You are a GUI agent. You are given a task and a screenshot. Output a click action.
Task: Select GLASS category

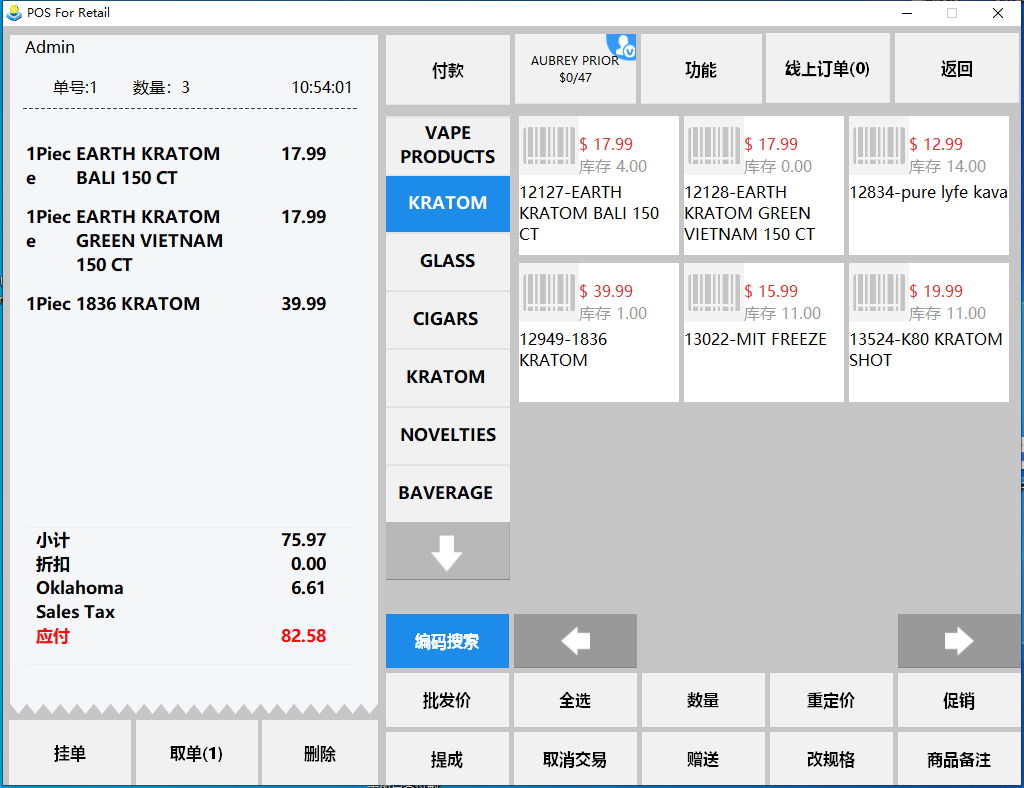(x=447, y=261)
